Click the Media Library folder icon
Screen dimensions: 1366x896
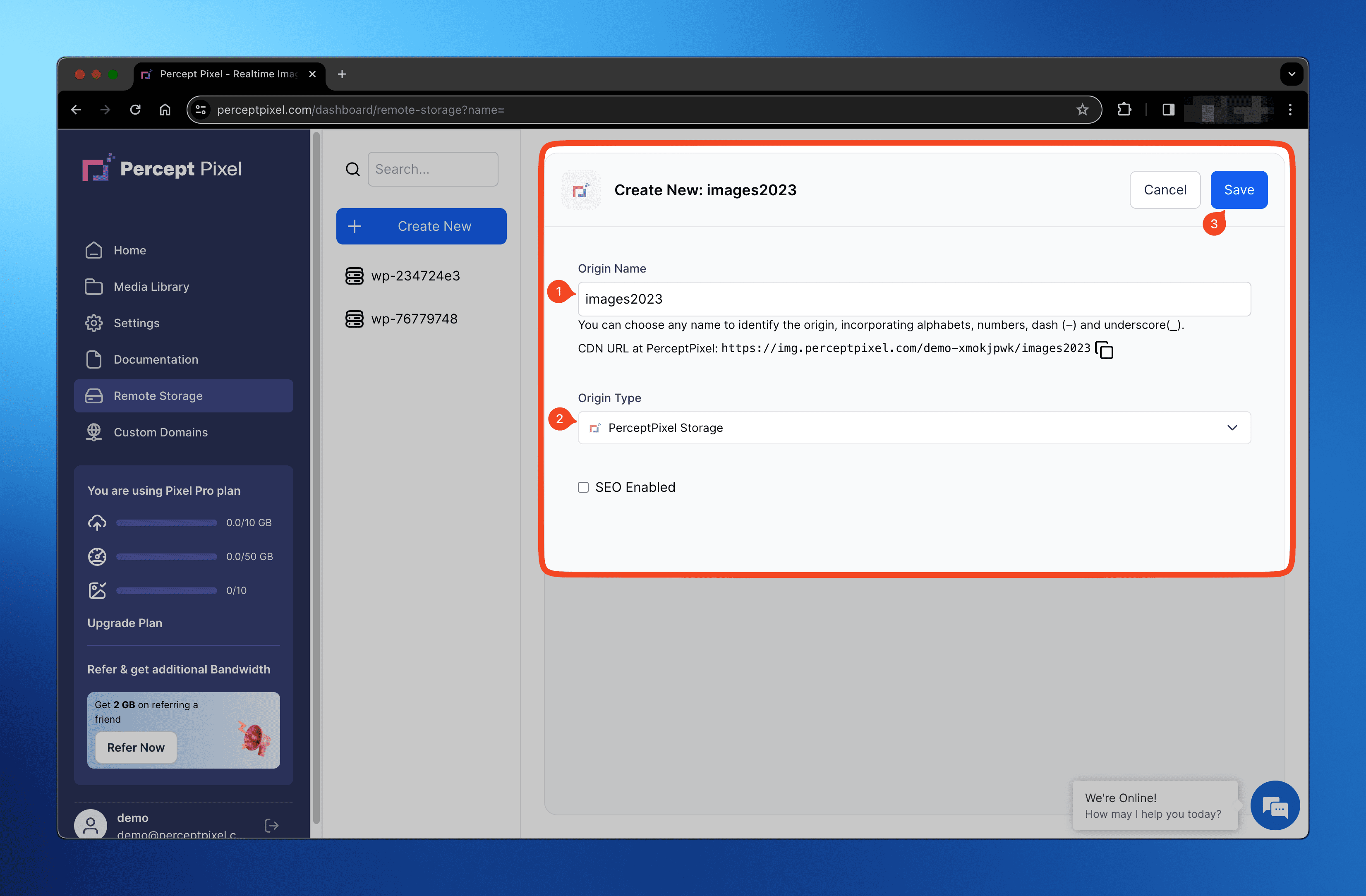93,286
